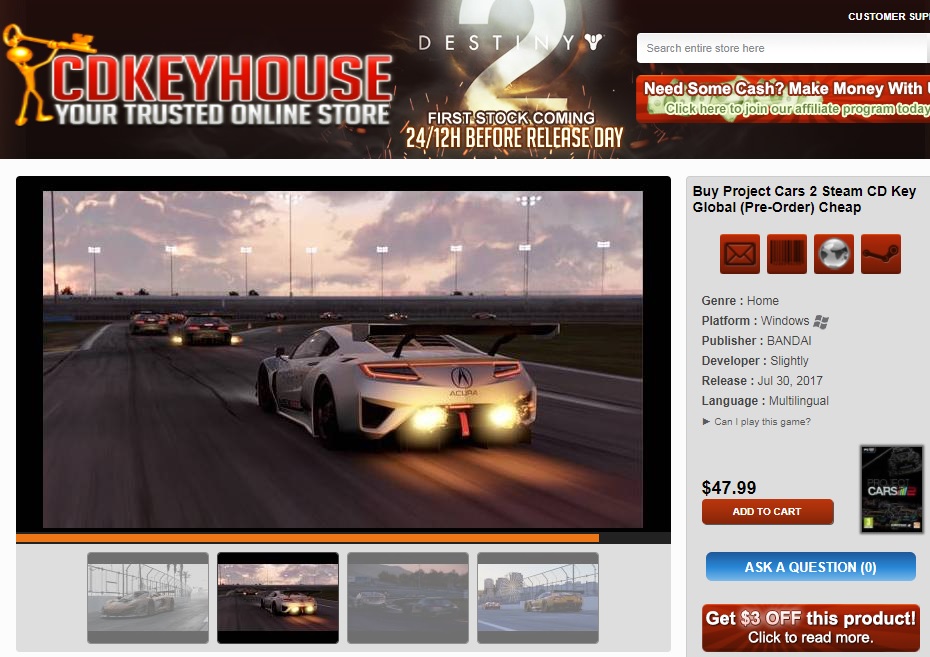Click the global region globe icon
The width and height of the screenshot is (930, 657).
click(x=834, y=254)
